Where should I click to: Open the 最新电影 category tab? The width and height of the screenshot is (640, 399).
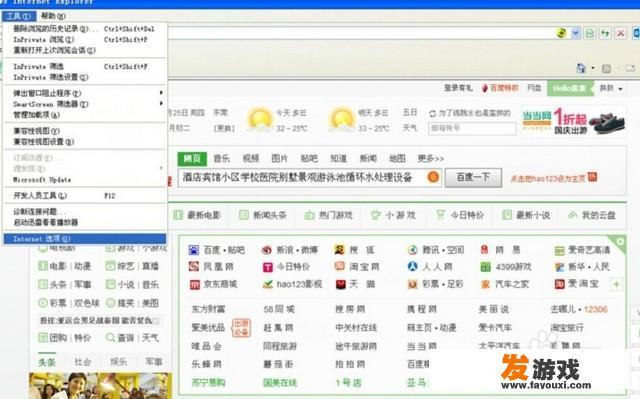pyautogui.click(x=198, y=215)
